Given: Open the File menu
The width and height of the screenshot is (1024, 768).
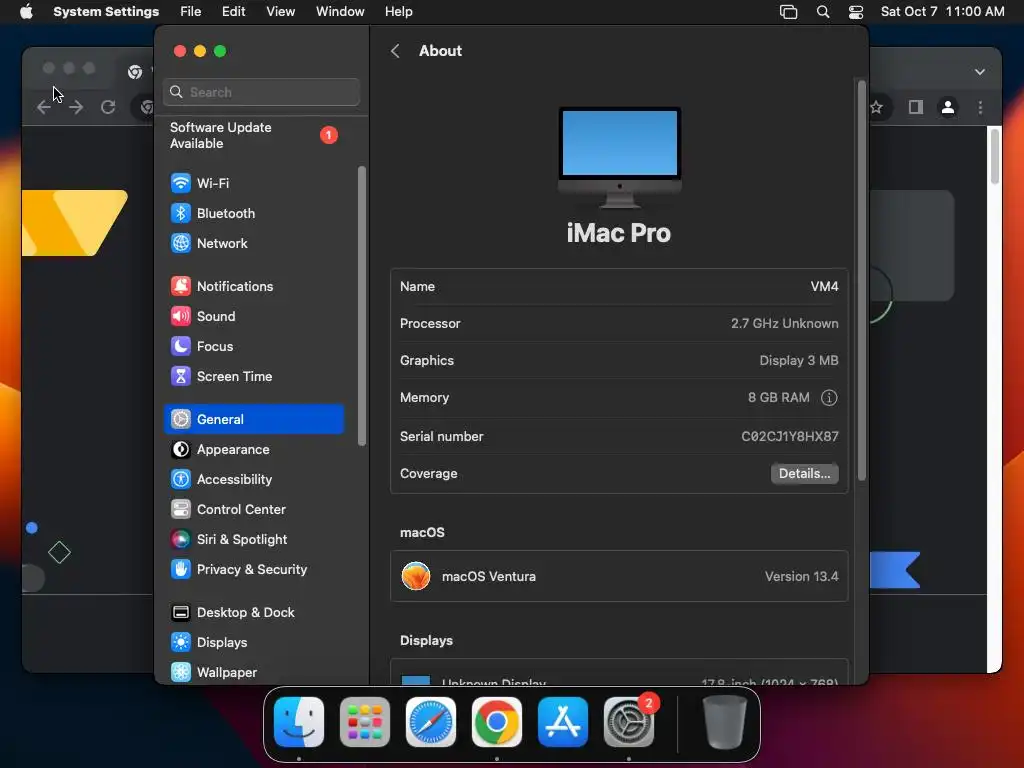Looking at the screenshot, I should point(191,12).
